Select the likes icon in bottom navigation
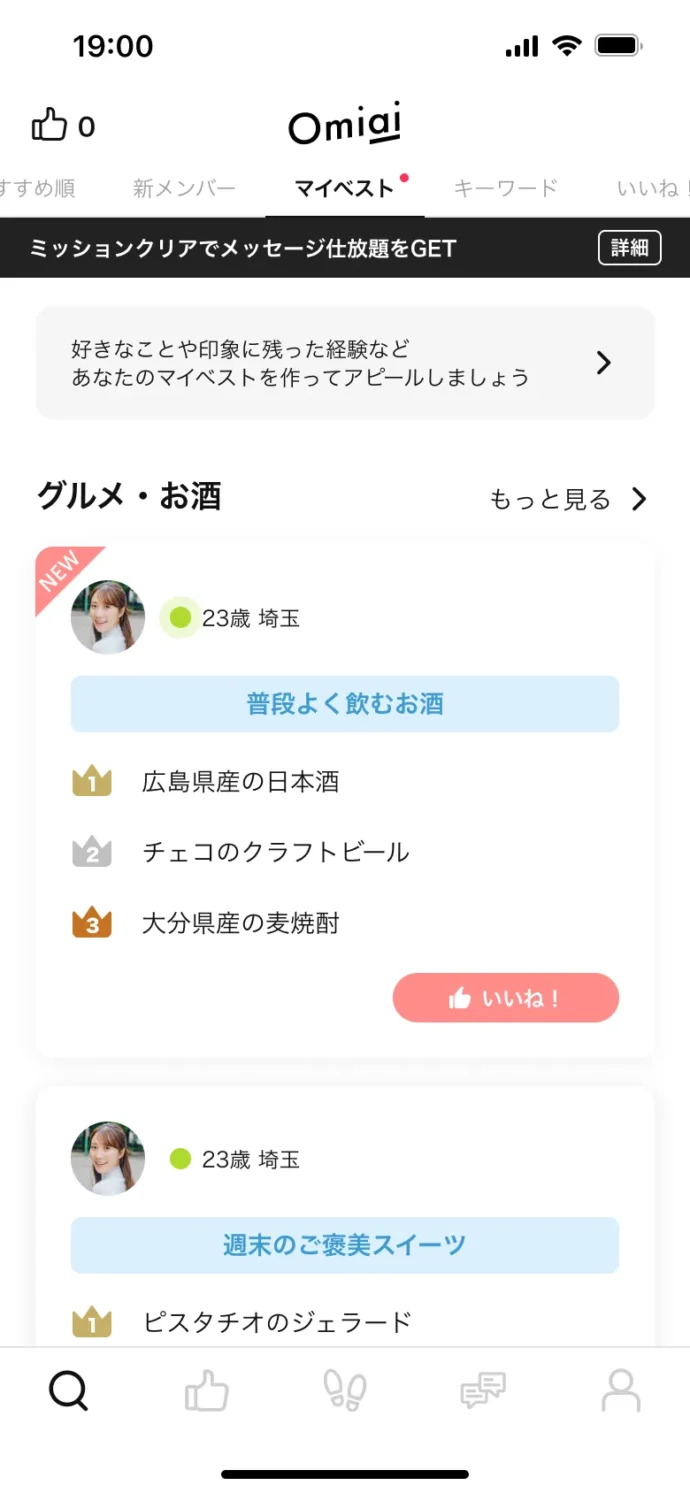The image size is (690, 1493). tap(206, 1390)
